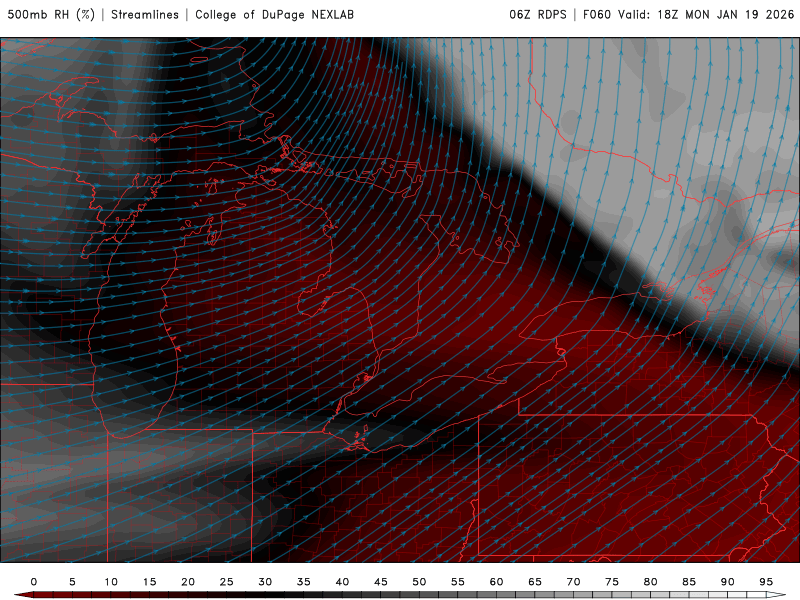Click the "5" label on the color scale

point(72,582)
